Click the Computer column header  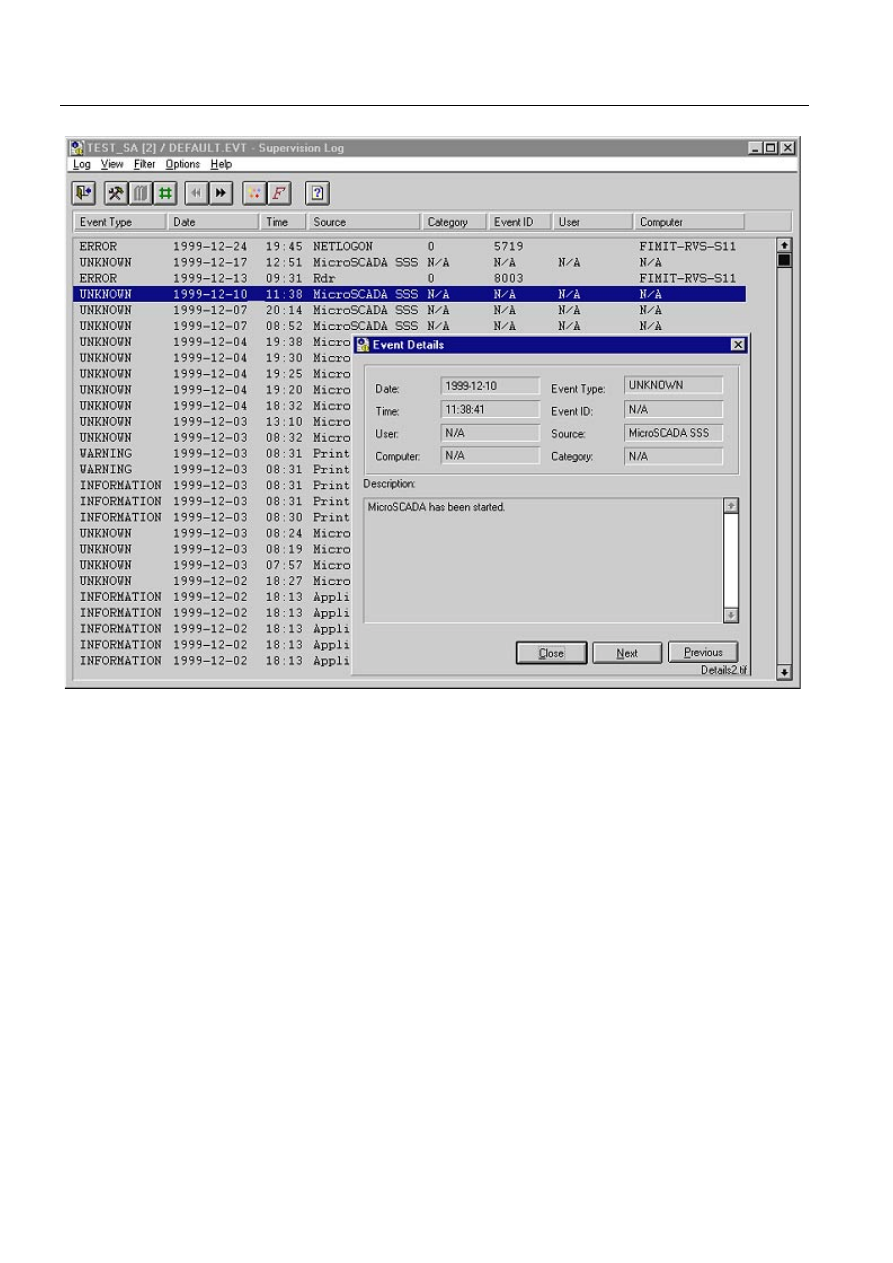coord(689,222)
